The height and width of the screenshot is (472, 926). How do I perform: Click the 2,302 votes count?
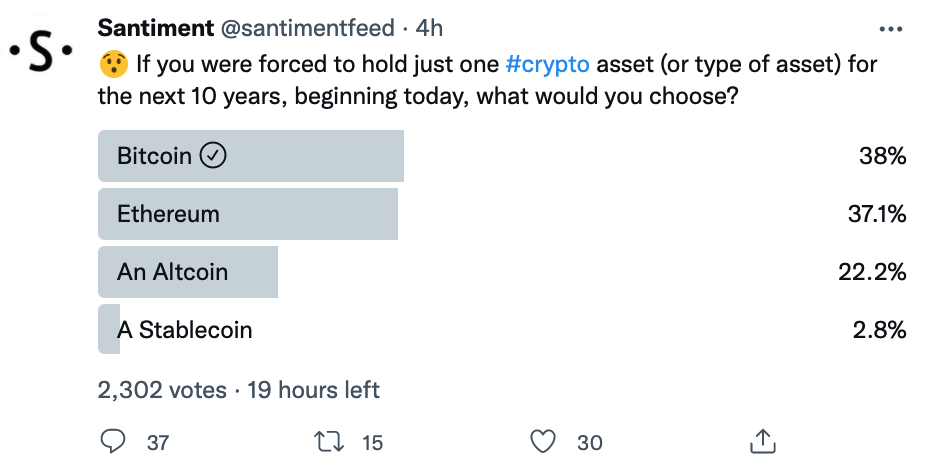(x=162, y=389)
